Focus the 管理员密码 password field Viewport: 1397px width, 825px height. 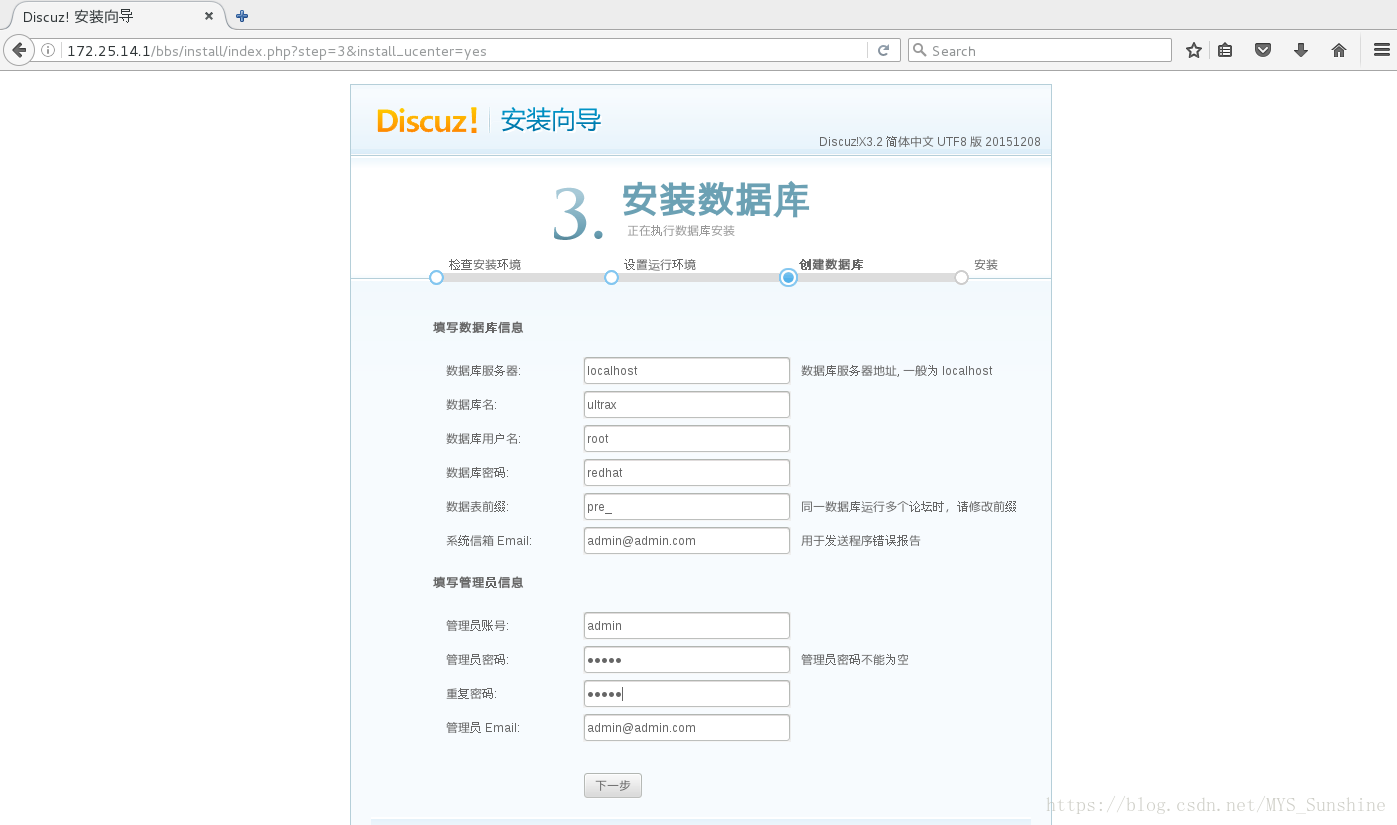(687, 659)
